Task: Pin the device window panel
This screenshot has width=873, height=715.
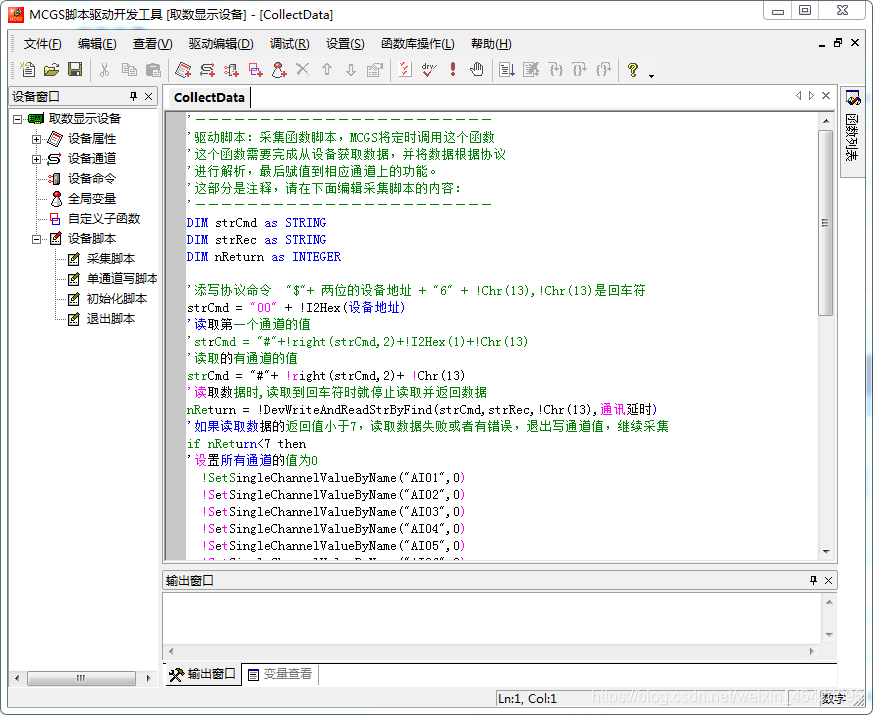Action: tap(133, 96)
